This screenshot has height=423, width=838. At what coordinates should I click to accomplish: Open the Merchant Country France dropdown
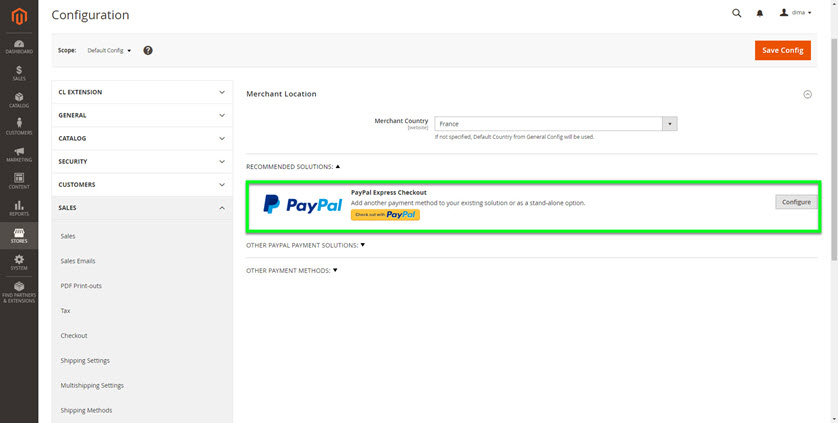coord(556,124)
